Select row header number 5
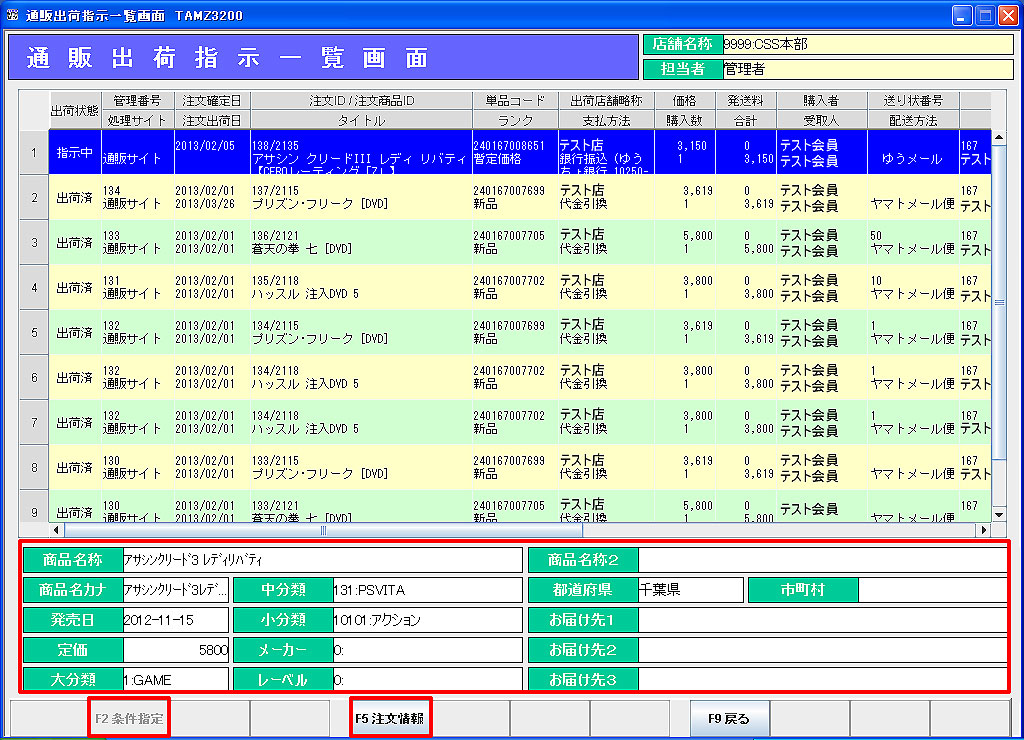Screen dimensions: 1024x740 pyautogui.click(x=34, y=332)
